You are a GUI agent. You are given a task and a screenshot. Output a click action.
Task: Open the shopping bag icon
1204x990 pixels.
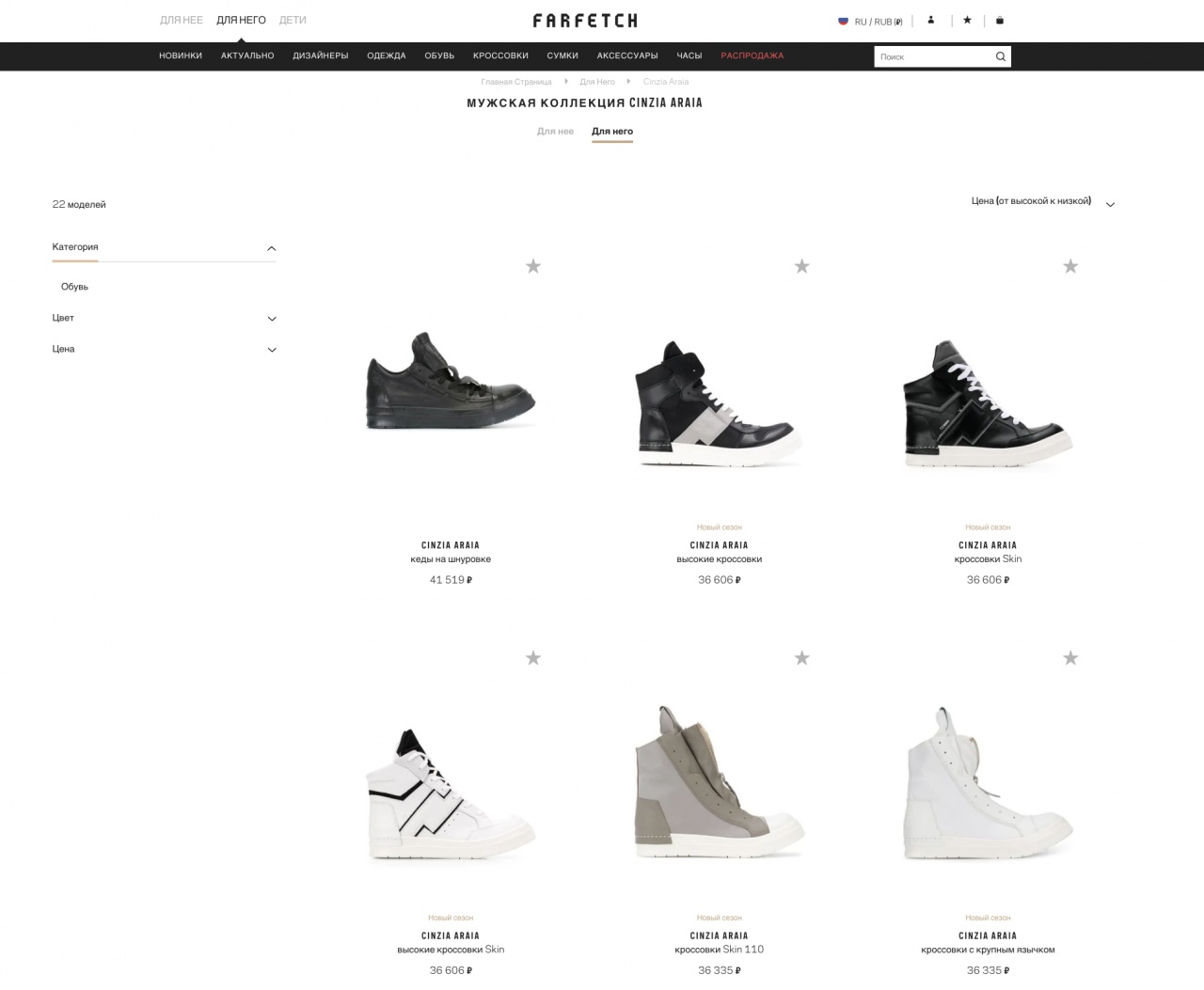coord(999,20)
